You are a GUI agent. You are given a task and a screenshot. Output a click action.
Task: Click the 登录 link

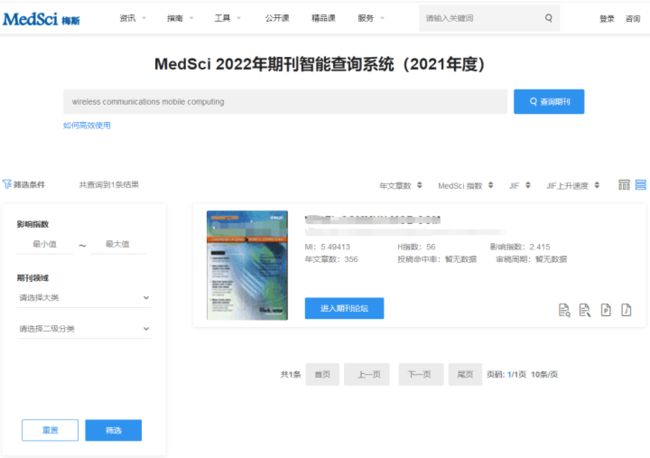tap(606, 19)
